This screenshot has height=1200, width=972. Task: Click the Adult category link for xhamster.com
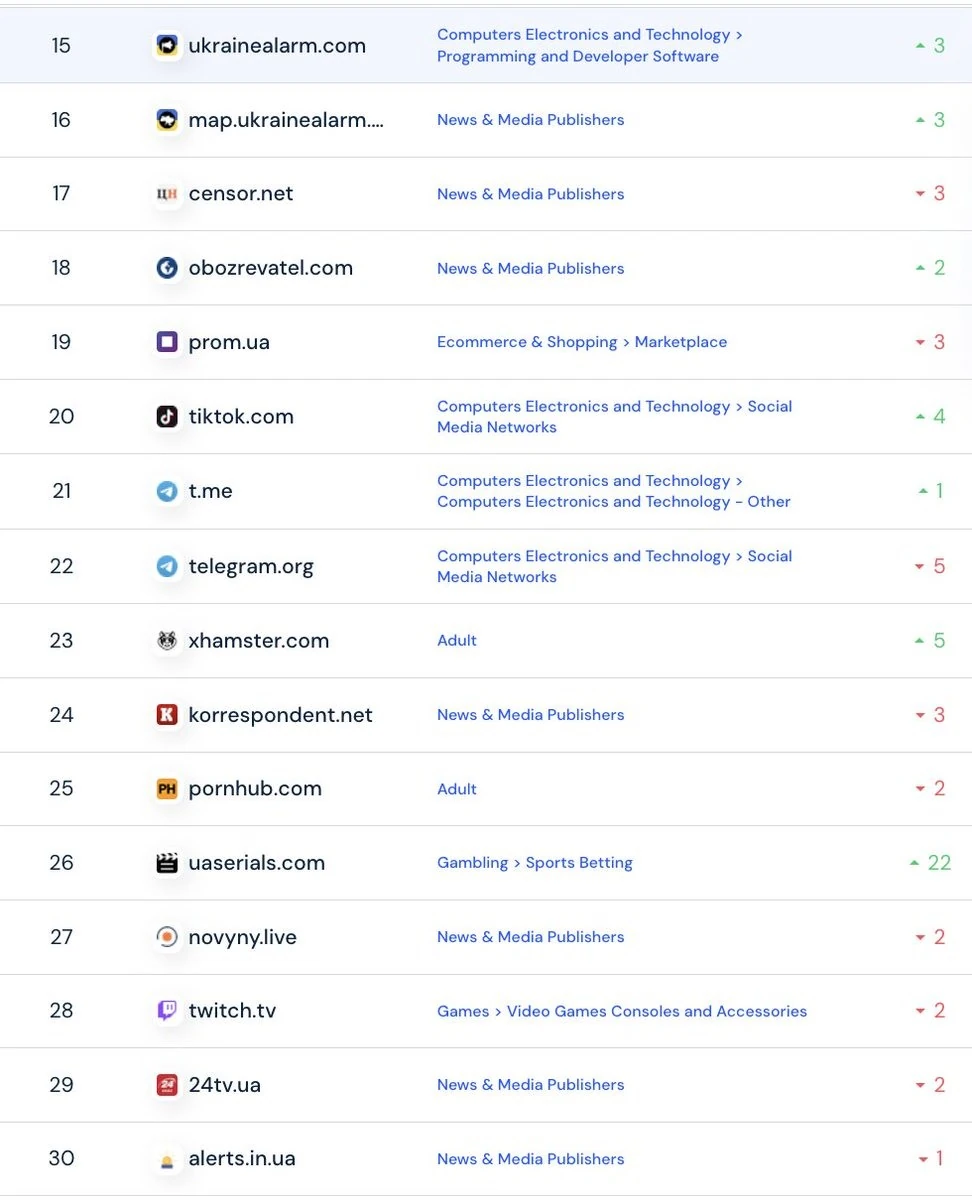[x=457, y=640]
